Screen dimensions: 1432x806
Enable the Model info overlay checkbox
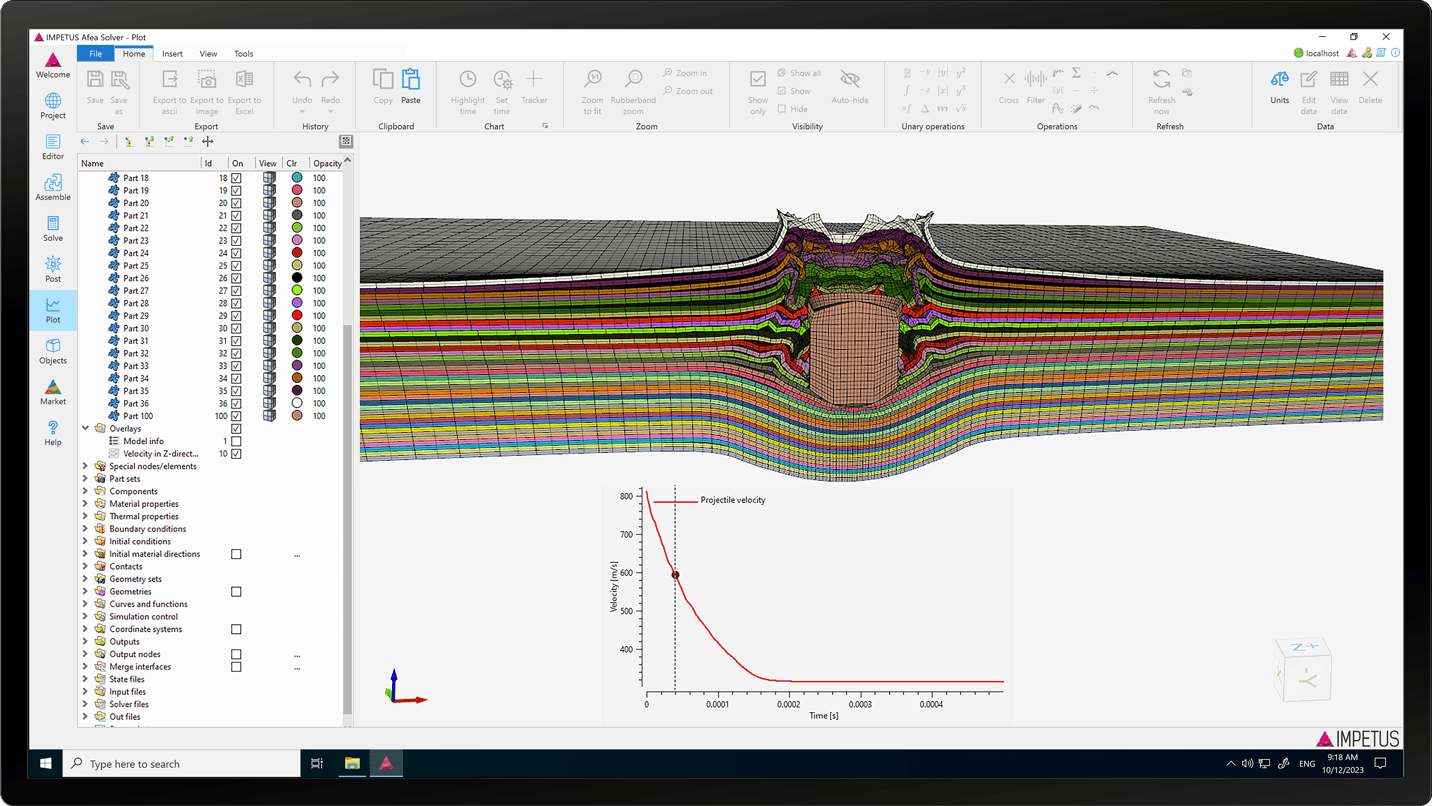pyautogui.click(x=236, y=441)
